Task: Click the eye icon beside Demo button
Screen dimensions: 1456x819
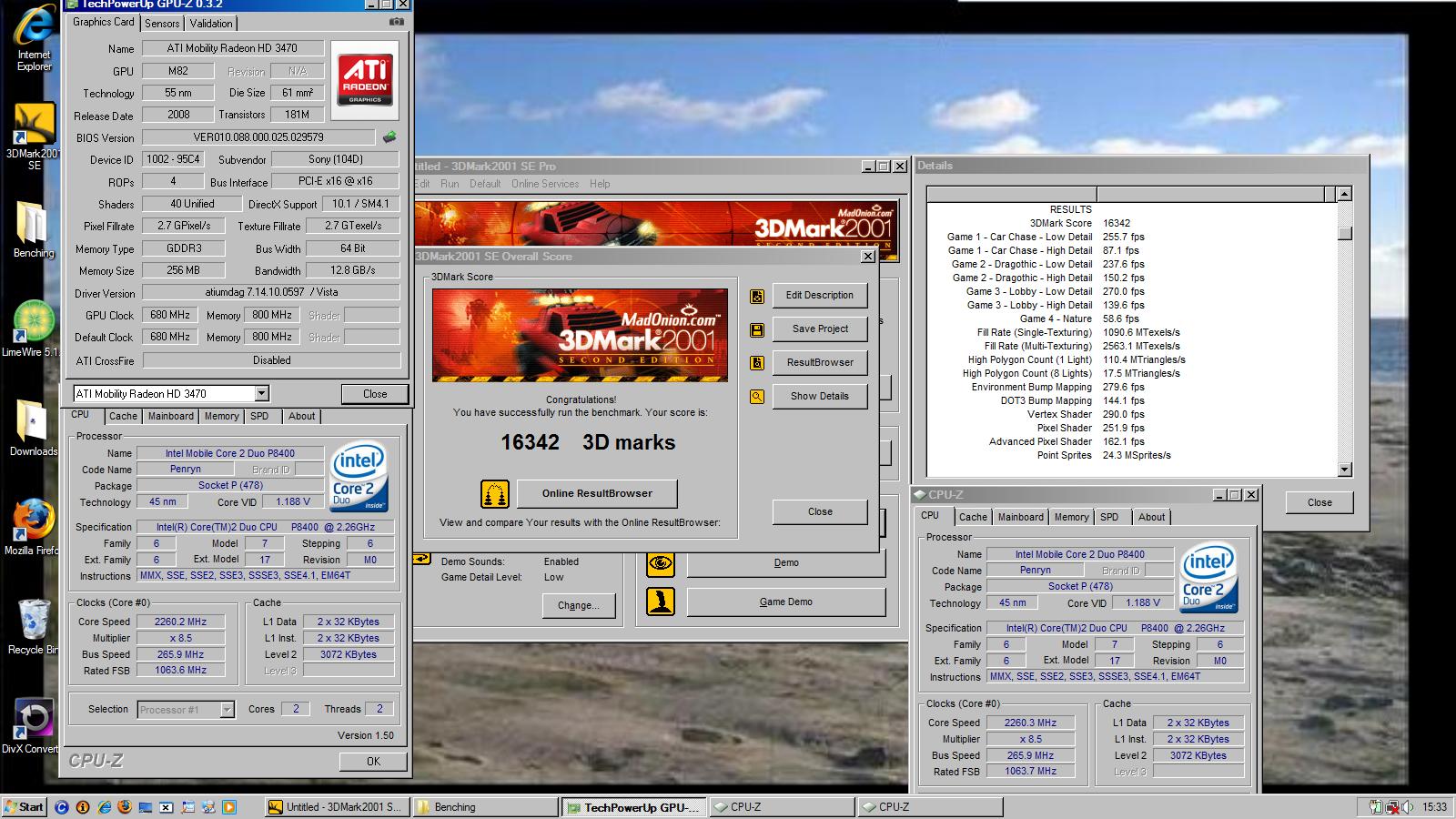Action: click(661, 563)
